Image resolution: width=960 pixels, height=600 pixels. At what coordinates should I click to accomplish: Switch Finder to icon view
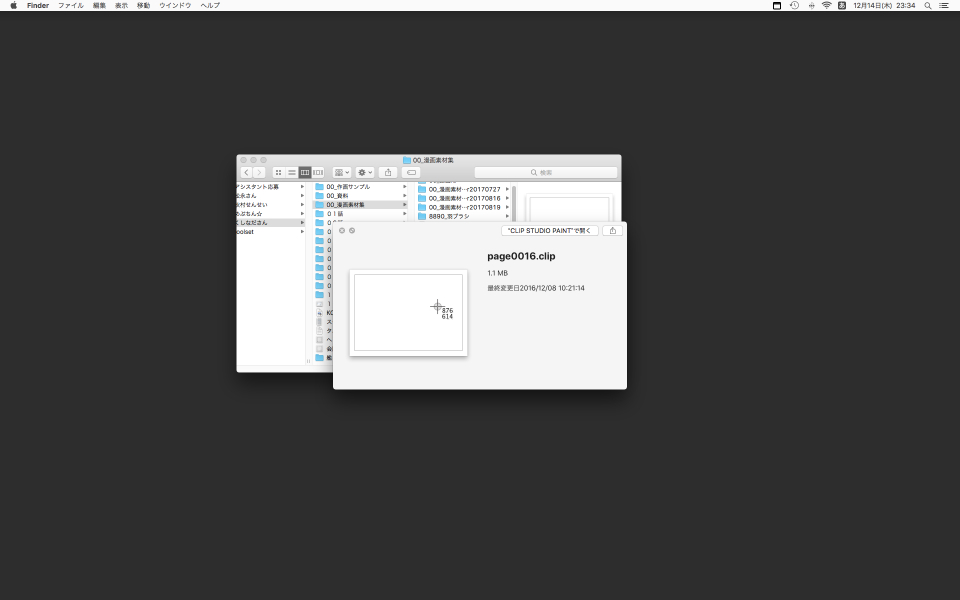pos(279,173)
